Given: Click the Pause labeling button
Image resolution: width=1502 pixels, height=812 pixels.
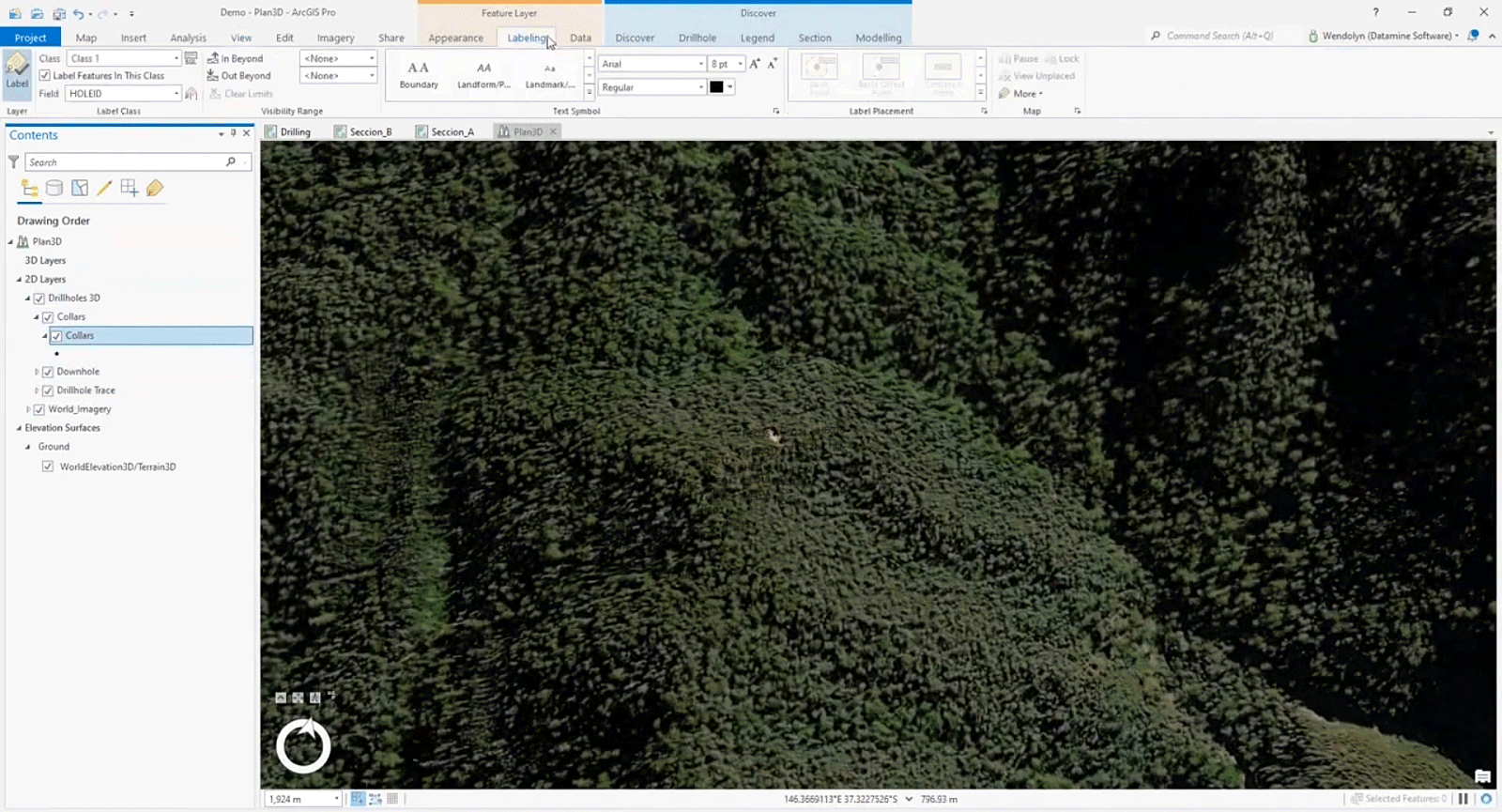Looking at the screenshot, I should click(x=1019, y=58).
